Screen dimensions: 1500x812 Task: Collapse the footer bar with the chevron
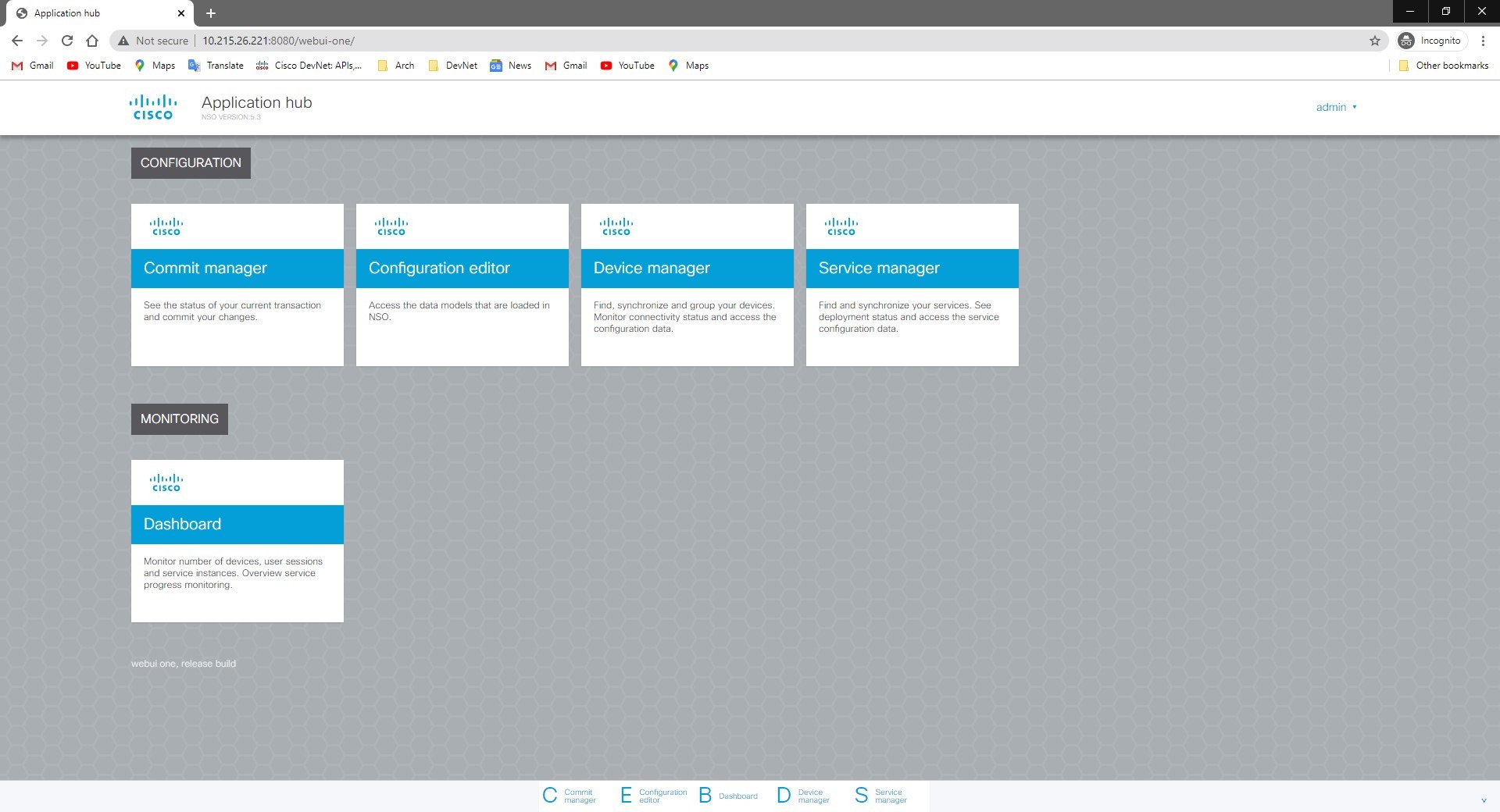coord(1484,800)
